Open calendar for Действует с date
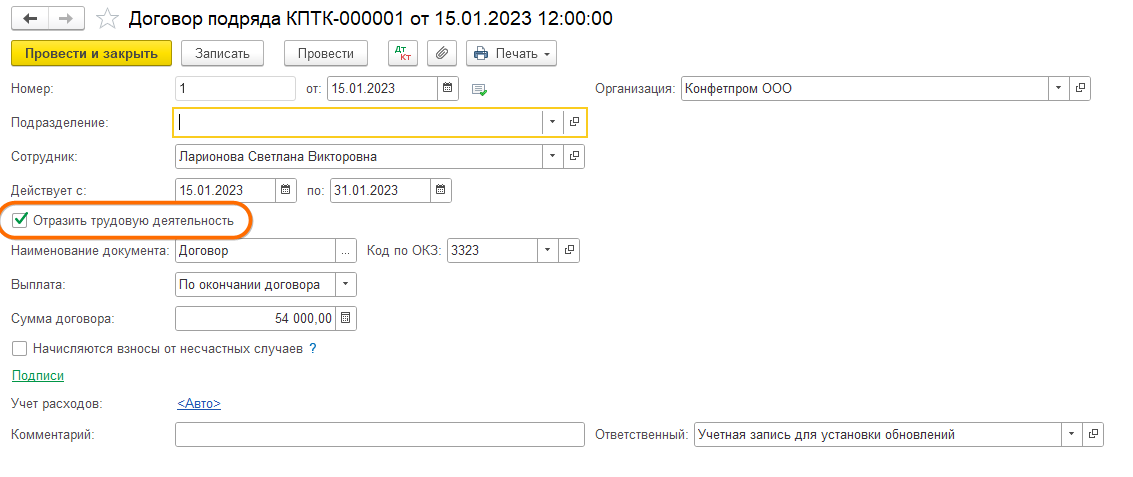Image resolution: width=1133 pixels, height=477 pixels. pyautogui.click(x=285, y=190)
